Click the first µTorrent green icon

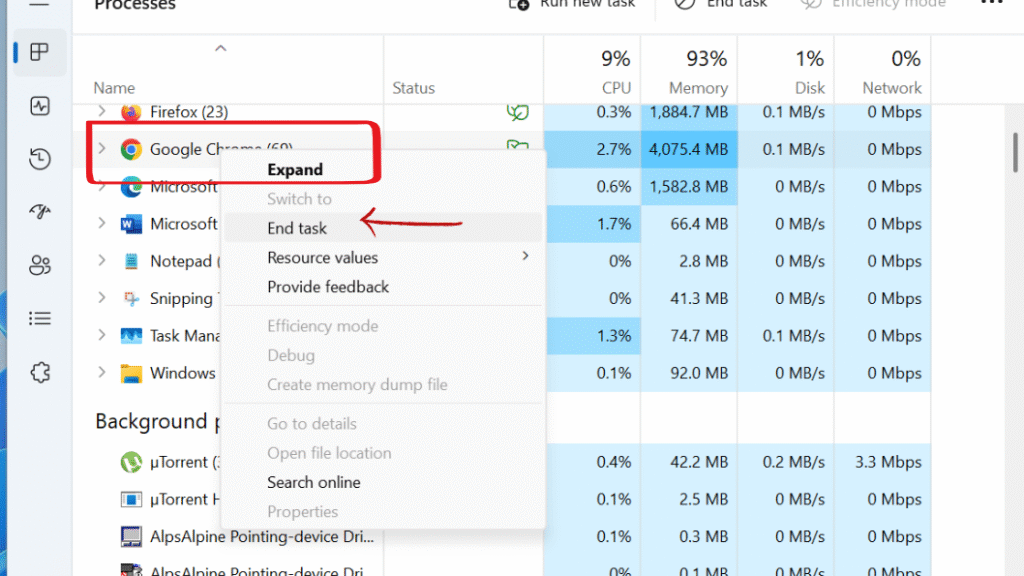(x=131, y=462)
